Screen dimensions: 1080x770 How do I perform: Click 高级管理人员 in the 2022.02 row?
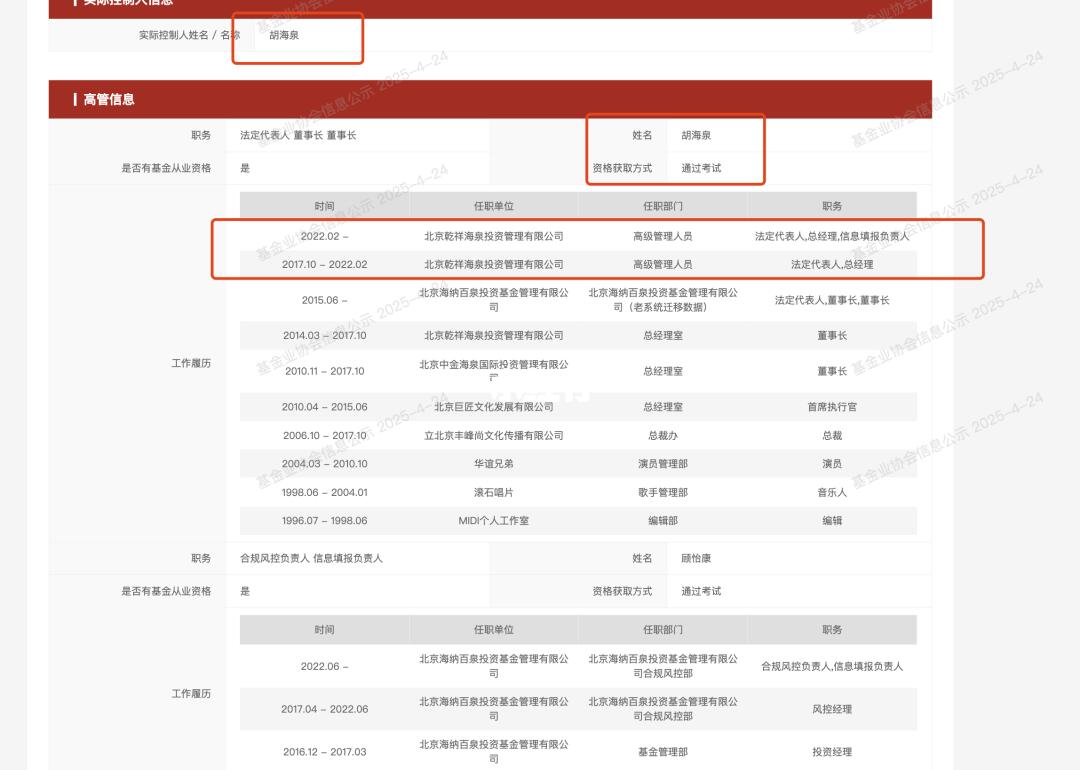pyautogui.click(x=663, y=236)
